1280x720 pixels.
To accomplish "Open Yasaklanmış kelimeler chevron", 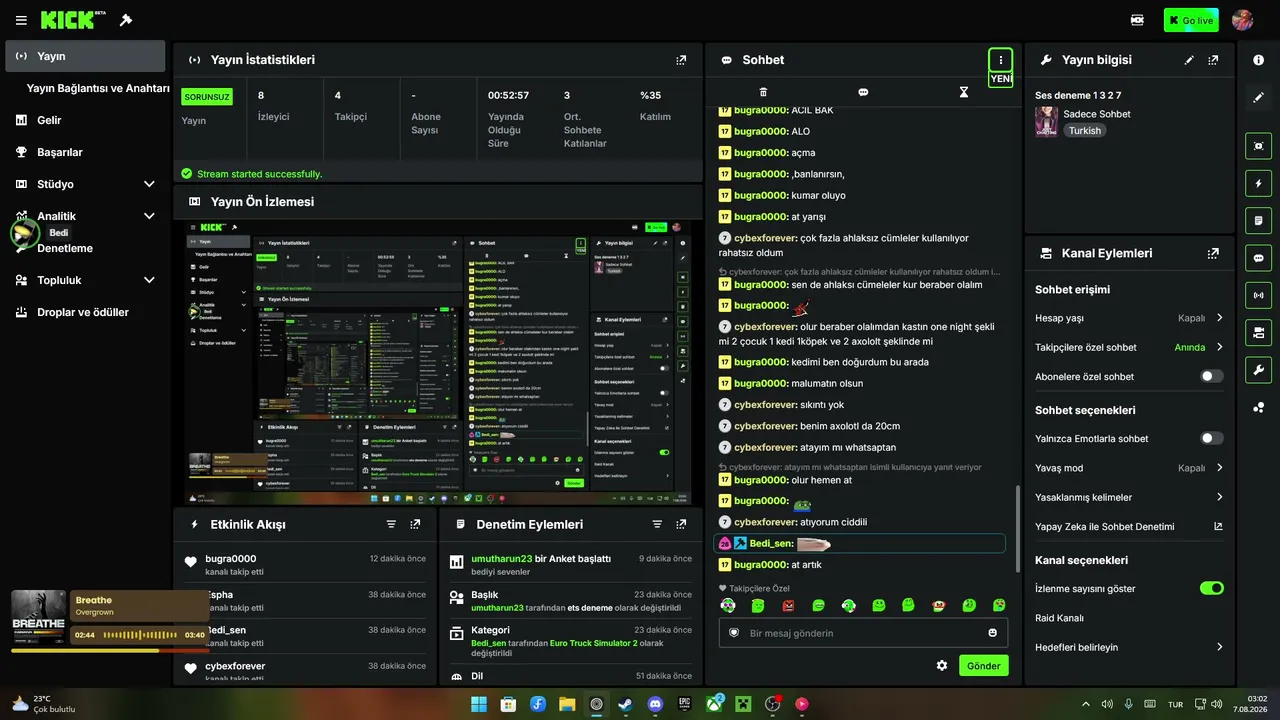I will click(x=1219, y=497).
